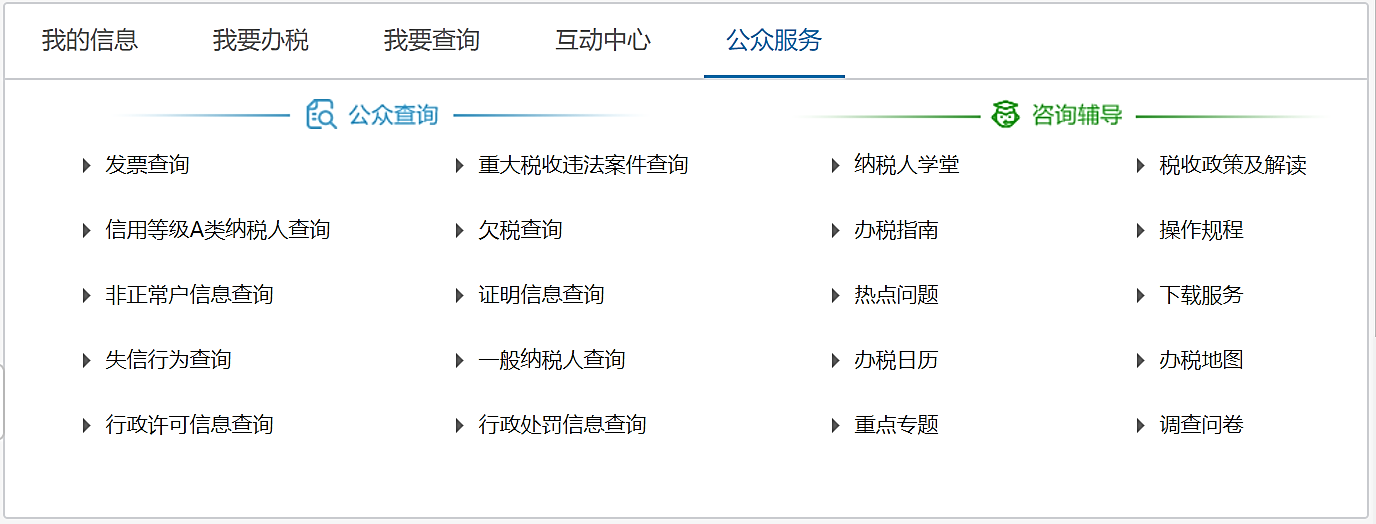The image size is (1376, 524).
Task: Click the triangle marker before 欠税查询
Action: pyautogui.click(x=460, y=231)
